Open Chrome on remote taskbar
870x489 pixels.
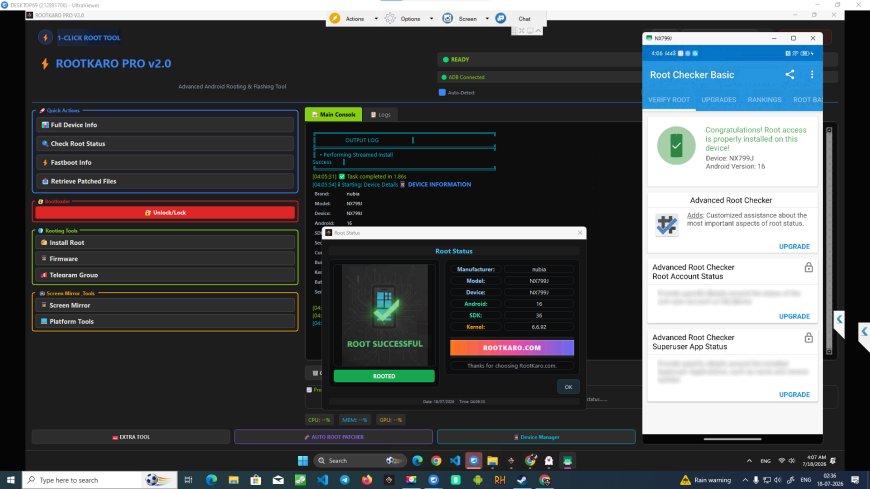pyautogui.click(x=436, y=461)
